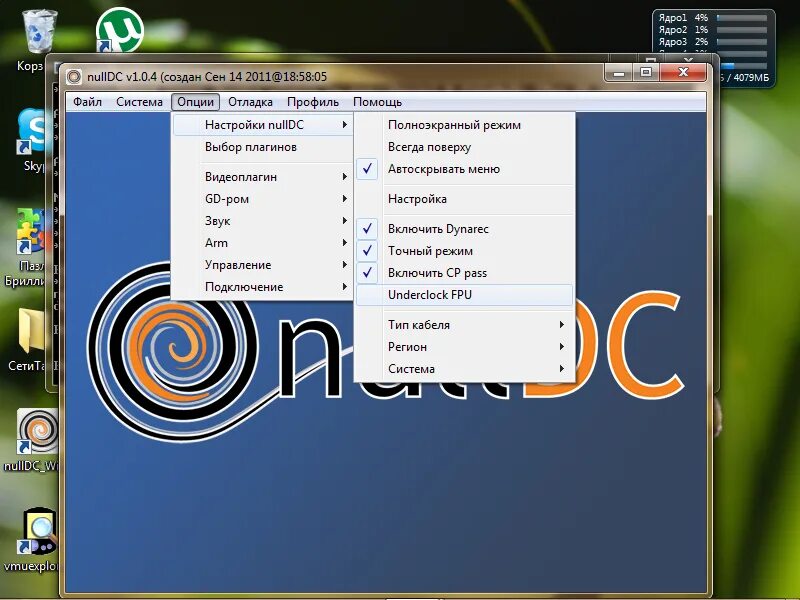
Task: Click the '4079МБ' memory readout in gadget
Action: click(x=751, y=78)
